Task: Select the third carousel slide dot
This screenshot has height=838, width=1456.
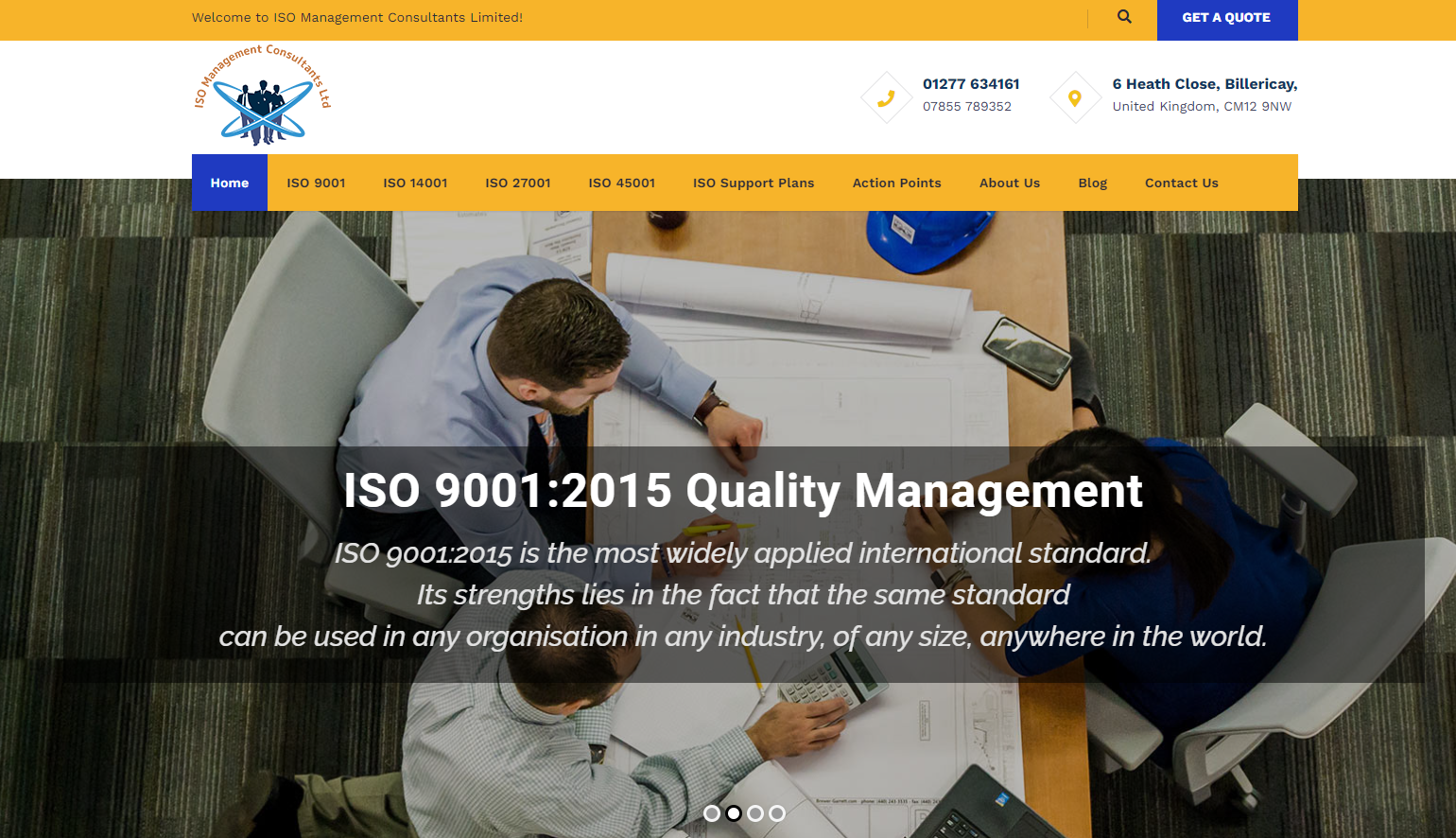Action: (755, 812)
